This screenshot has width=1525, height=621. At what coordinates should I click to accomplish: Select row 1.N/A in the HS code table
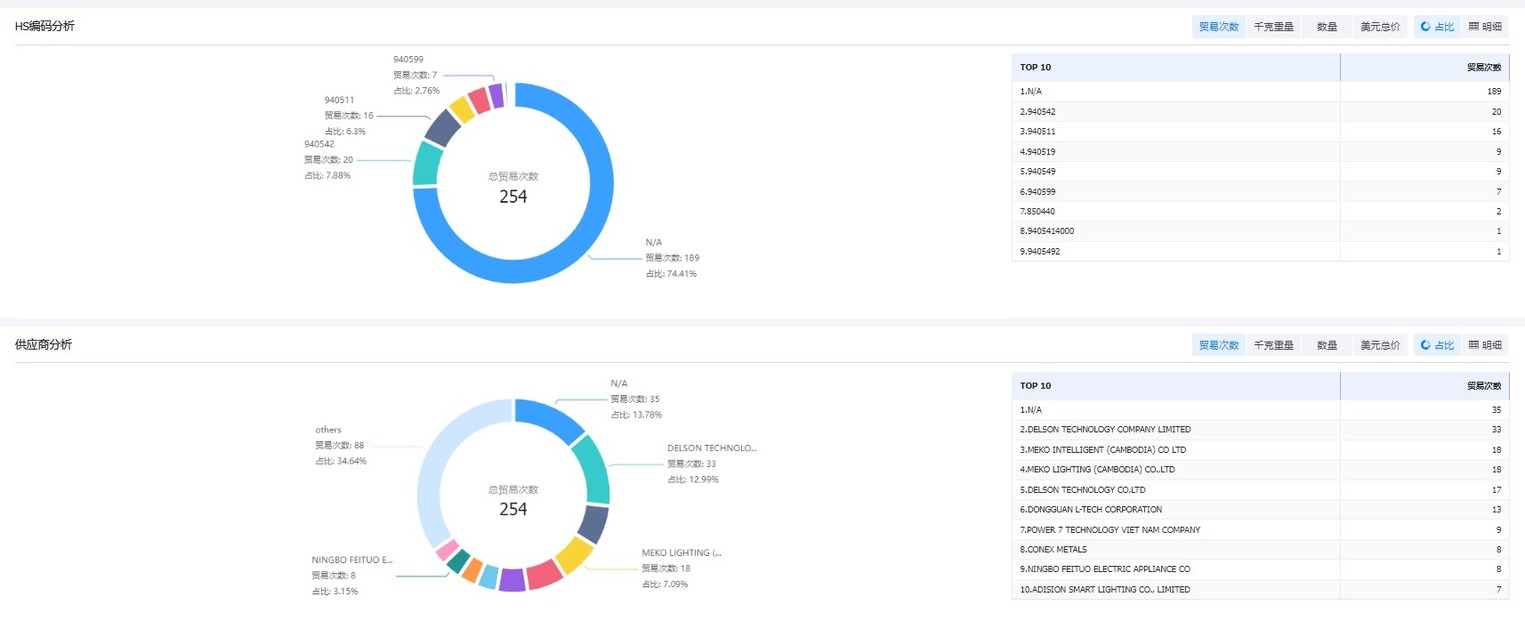coord(1260,91)
